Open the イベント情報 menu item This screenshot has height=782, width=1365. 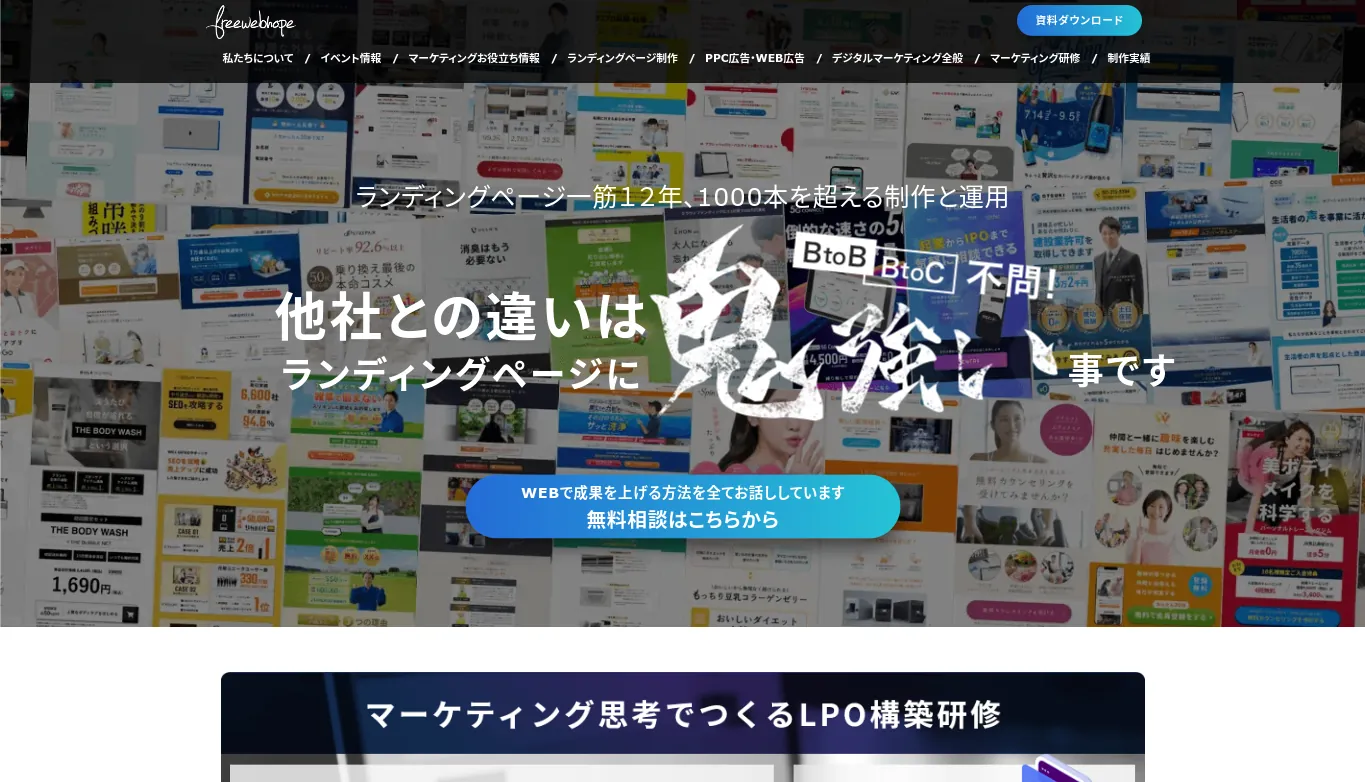[351, 58]
